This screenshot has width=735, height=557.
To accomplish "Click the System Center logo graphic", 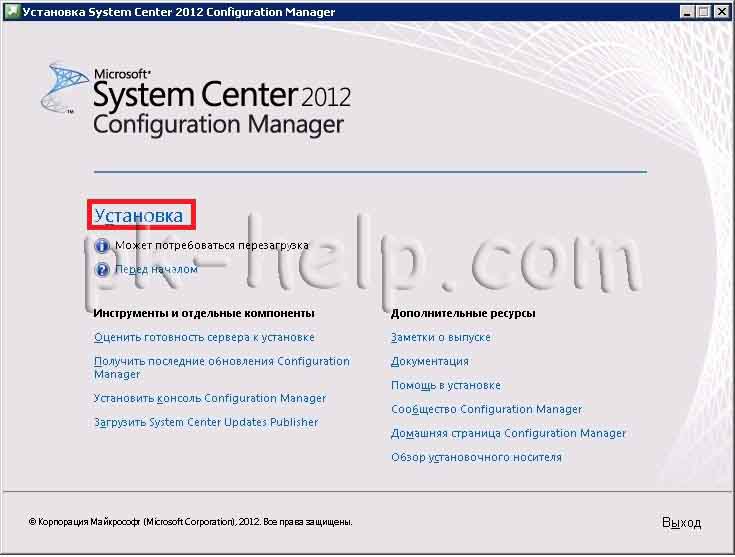I will pos(65,89).
